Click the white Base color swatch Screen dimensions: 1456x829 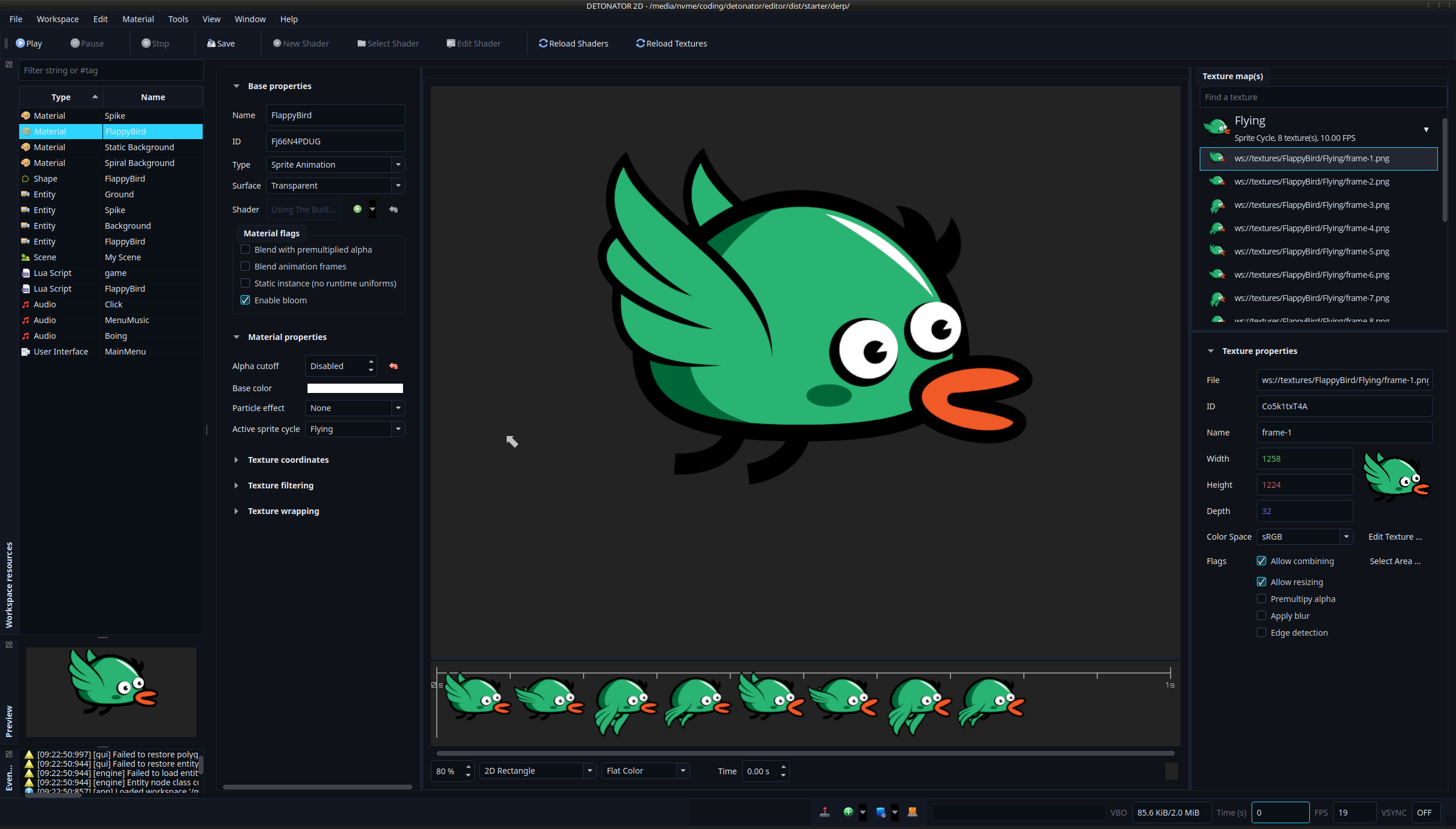click(355, 388)
